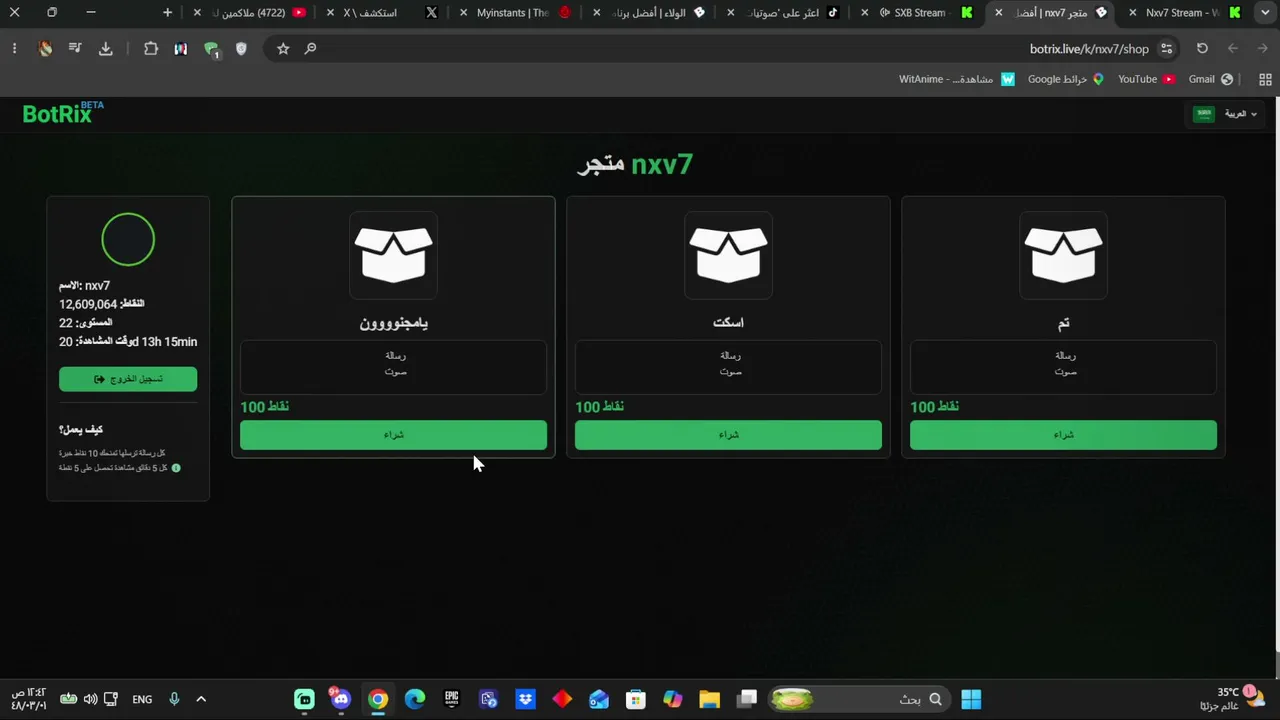Click the zoom magnifier icon in address bar

coord(310,49)
